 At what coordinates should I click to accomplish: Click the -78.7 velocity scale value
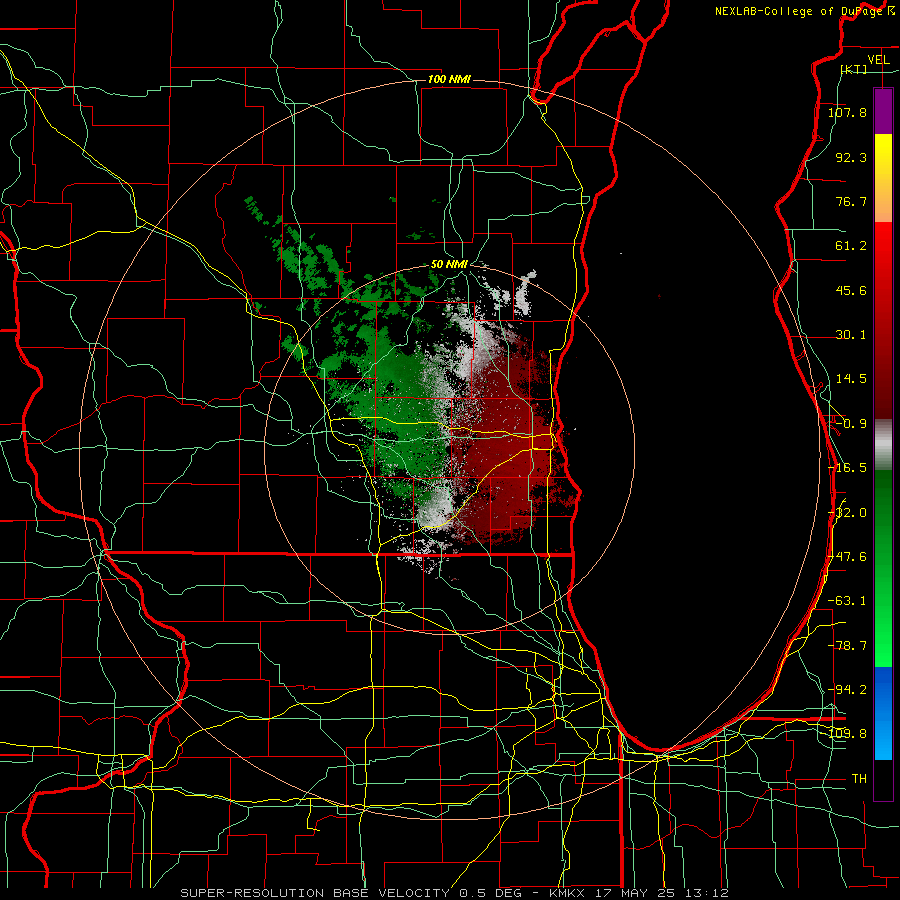click(847, 646)
